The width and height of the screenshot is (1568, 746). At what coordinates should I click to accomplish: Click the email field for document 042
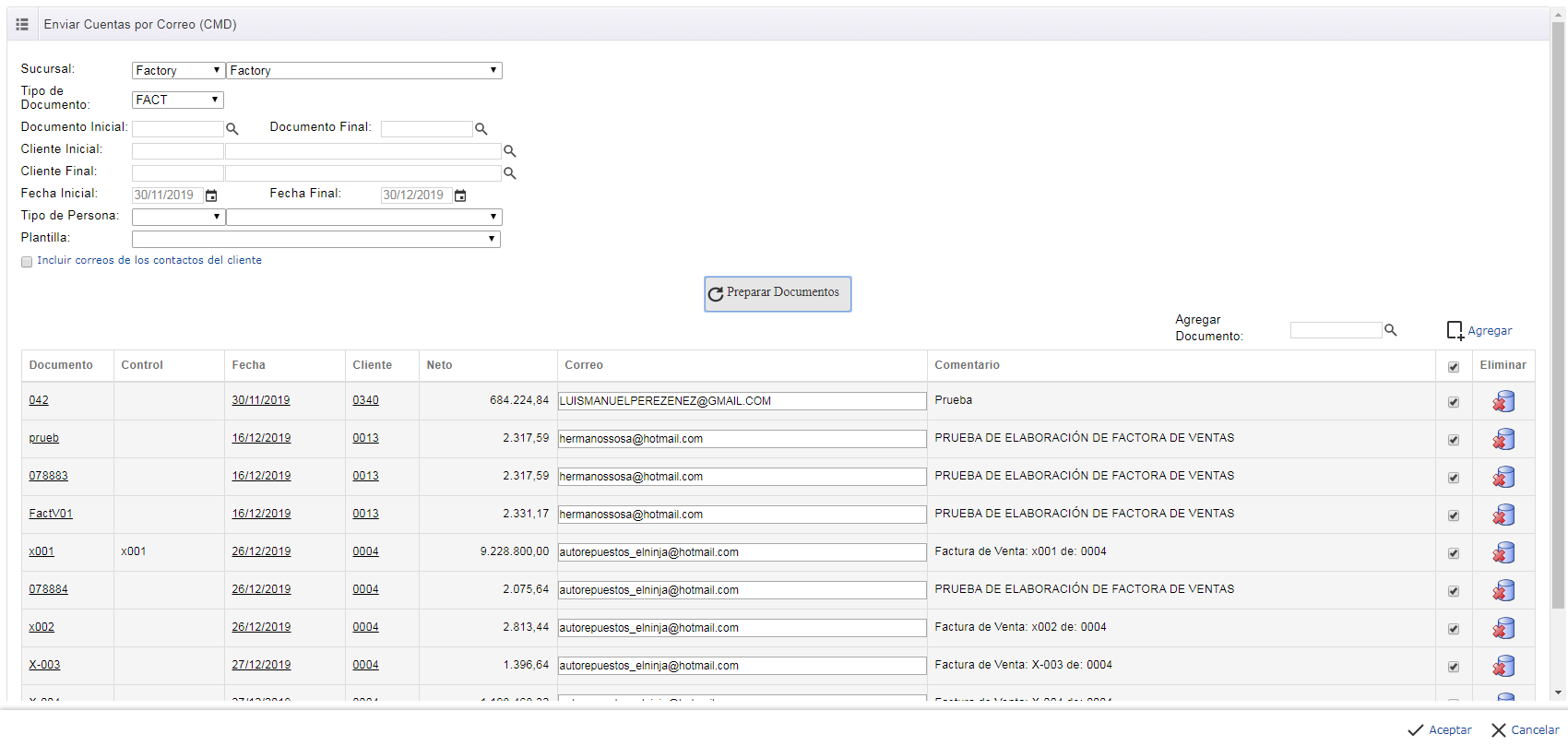pyautogui.click(x=742, y=401)
